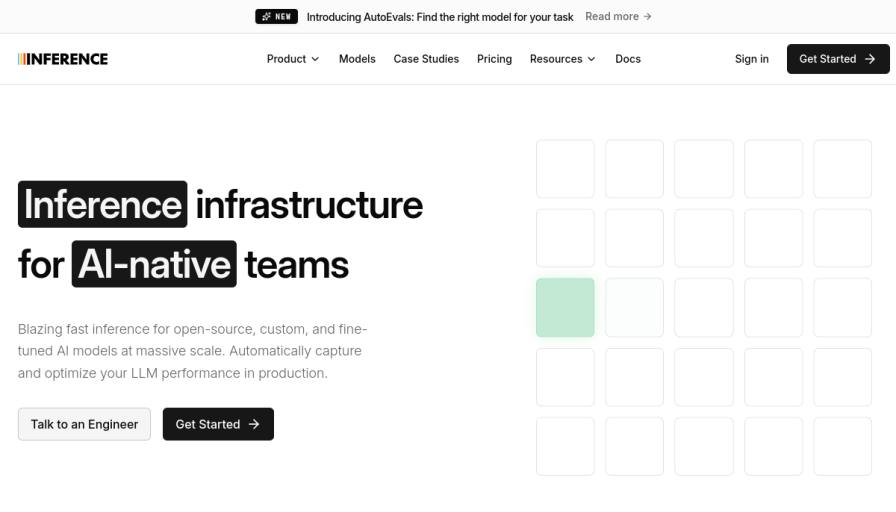The height and width of the screenshot is (512, 896).
Task: Click Get Started in the header
Action: 838,59
